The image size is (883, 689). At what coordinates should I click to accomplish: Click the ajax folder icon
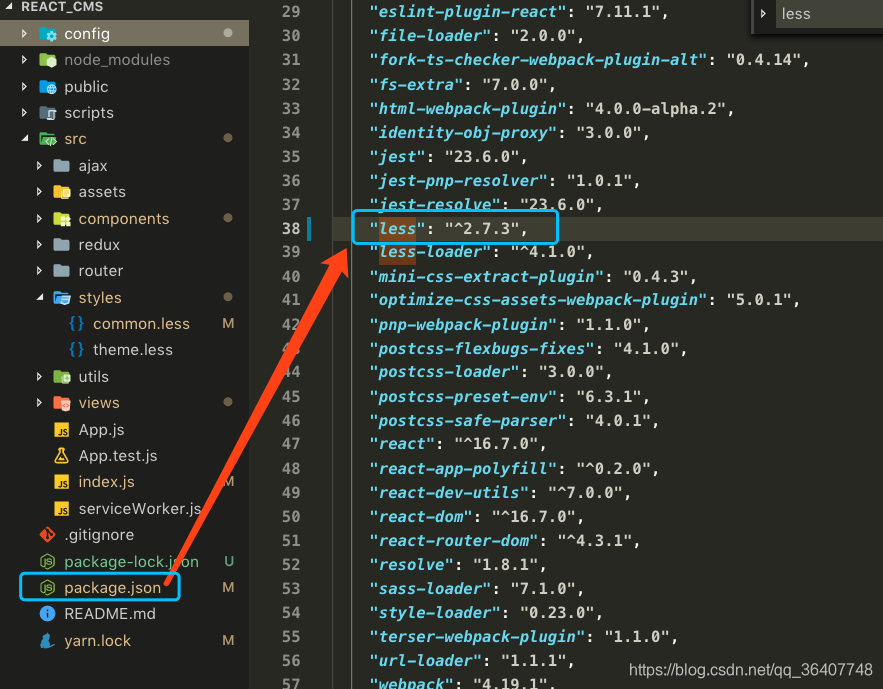[61, 165]
